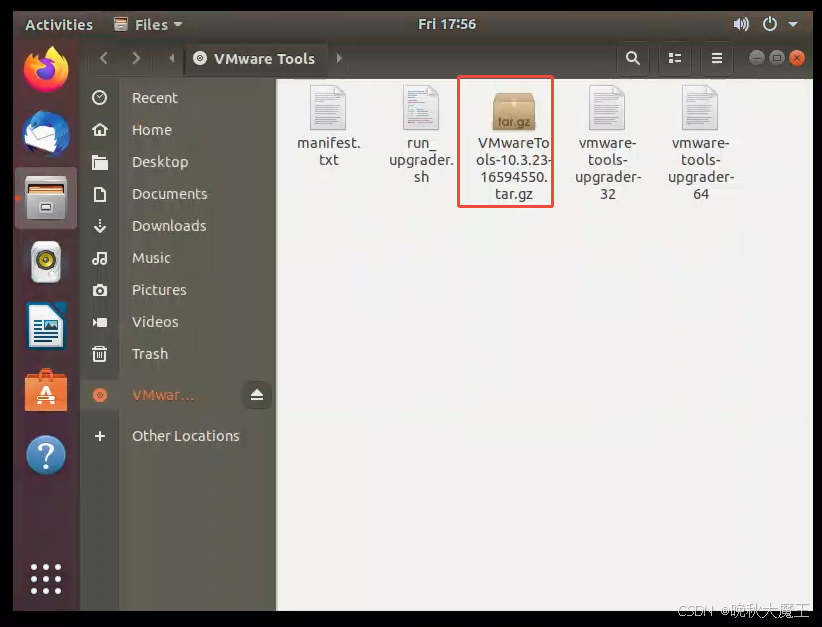This screenshot has width=822, height=627.
Task: Click the plus icon beside Other Locations
Action: [x=100, y=436]
